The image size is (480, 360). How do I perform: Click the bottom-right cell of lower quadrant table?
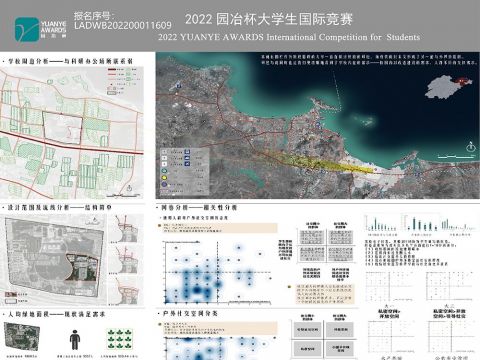click(340, 349)
